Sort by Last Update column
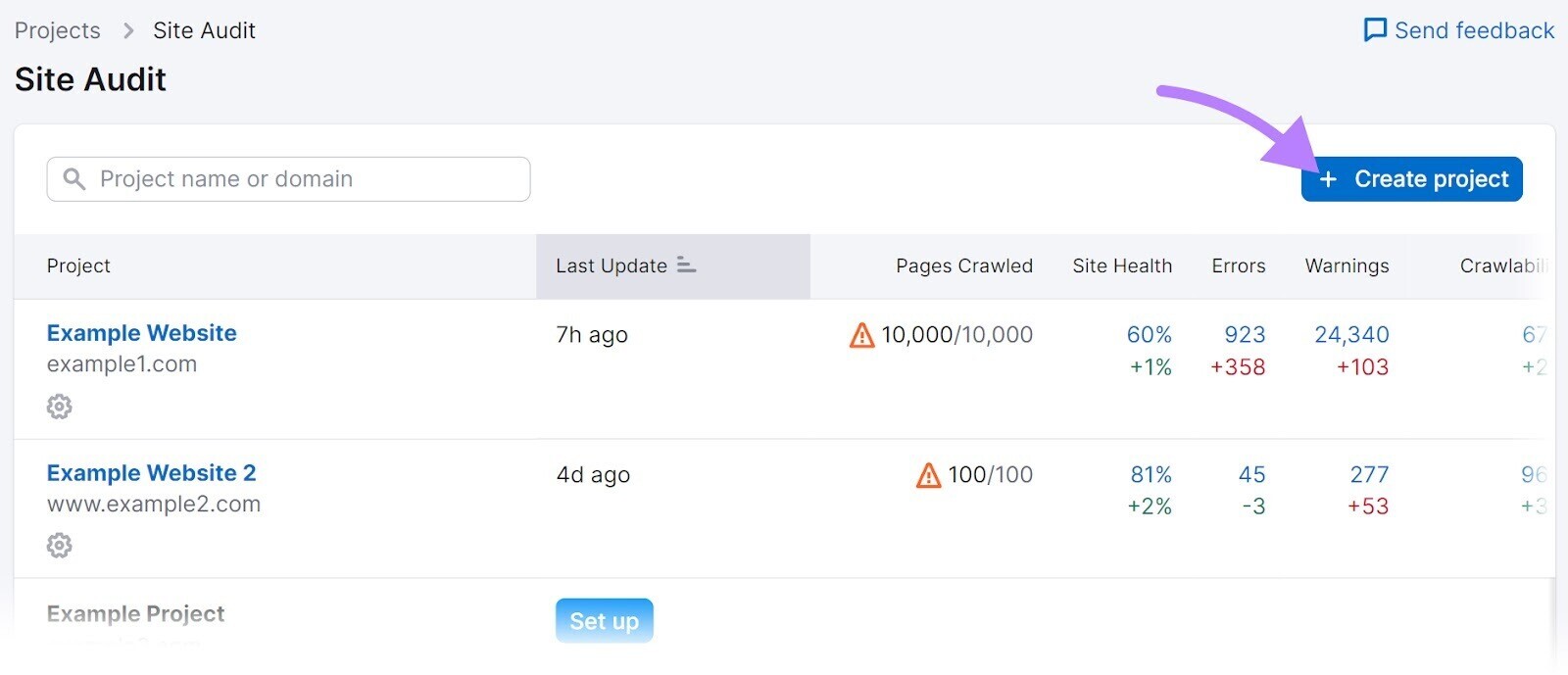Viewport: 1568px width, 675px height. click(612, 266)
